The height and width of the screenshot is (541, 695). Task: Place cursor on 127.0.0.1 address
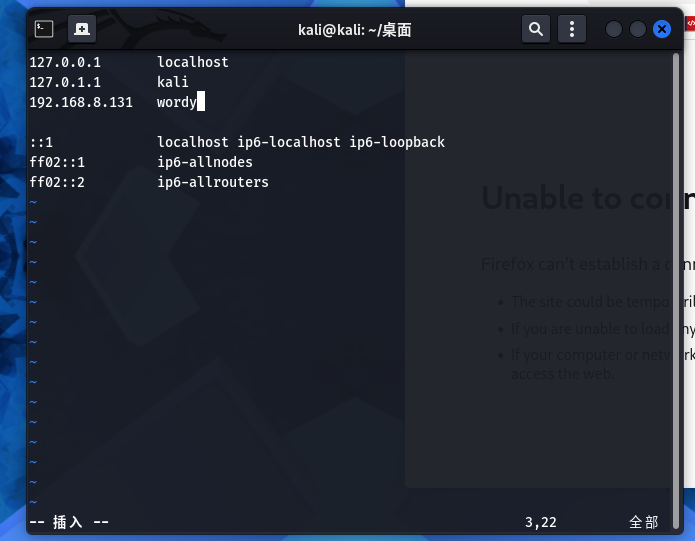click(65, 62)
